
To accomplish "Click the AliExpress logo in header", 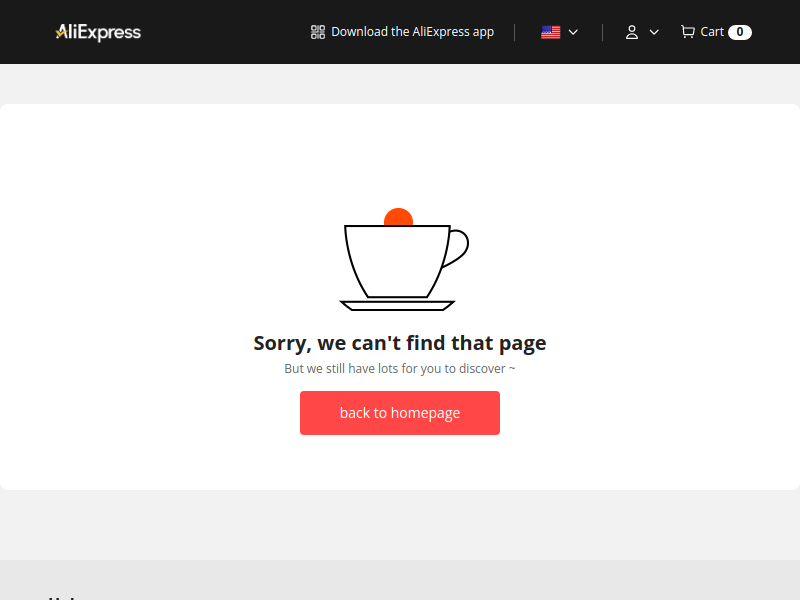I will pyautogui.click(x=98, y=32).
